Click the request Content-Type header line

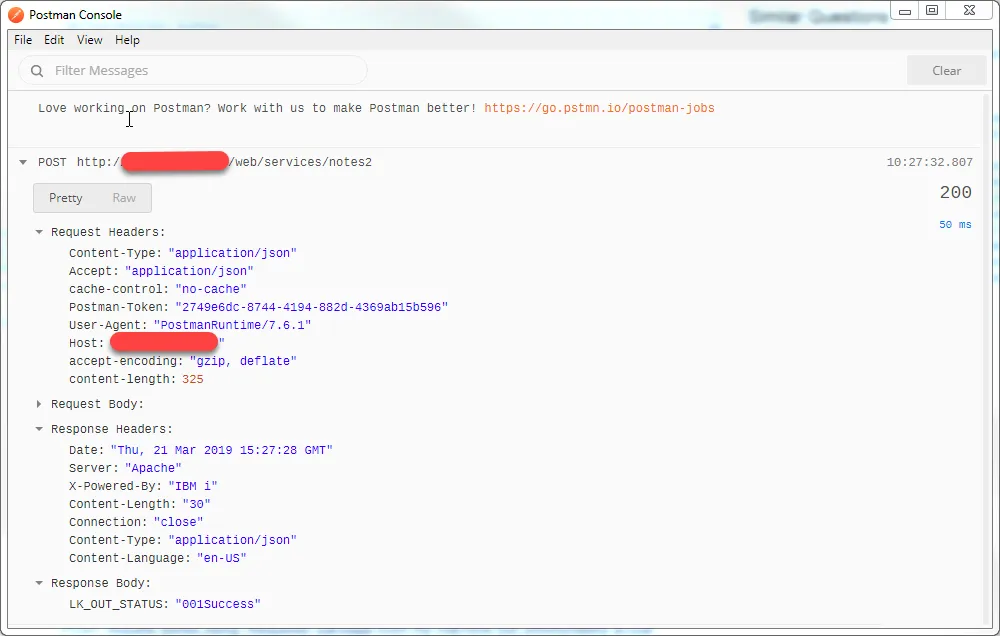(183, 253)
